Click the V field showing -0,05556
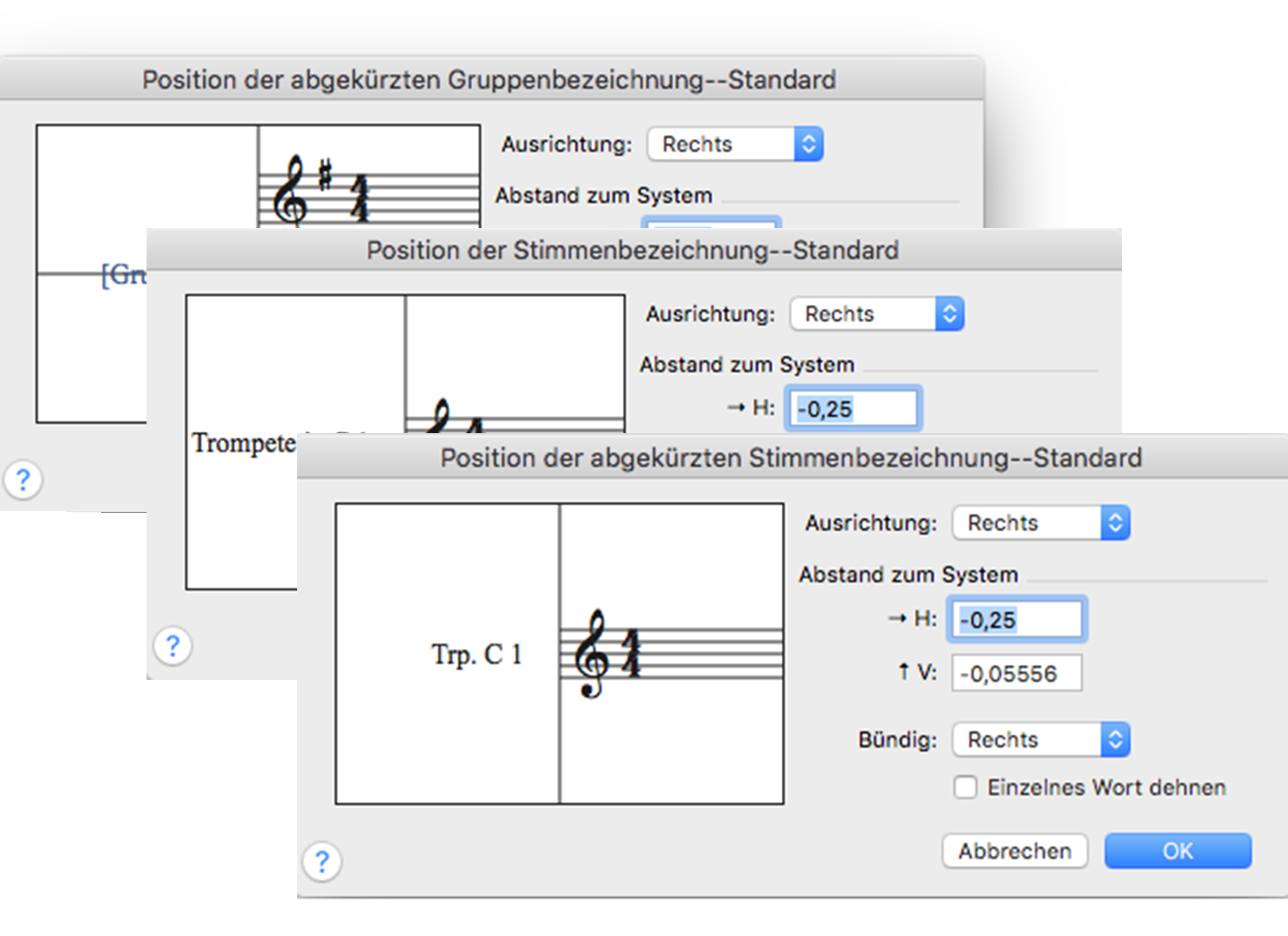The width and height of the screenshot is (1288, 936). click(x=1017, y=674)
